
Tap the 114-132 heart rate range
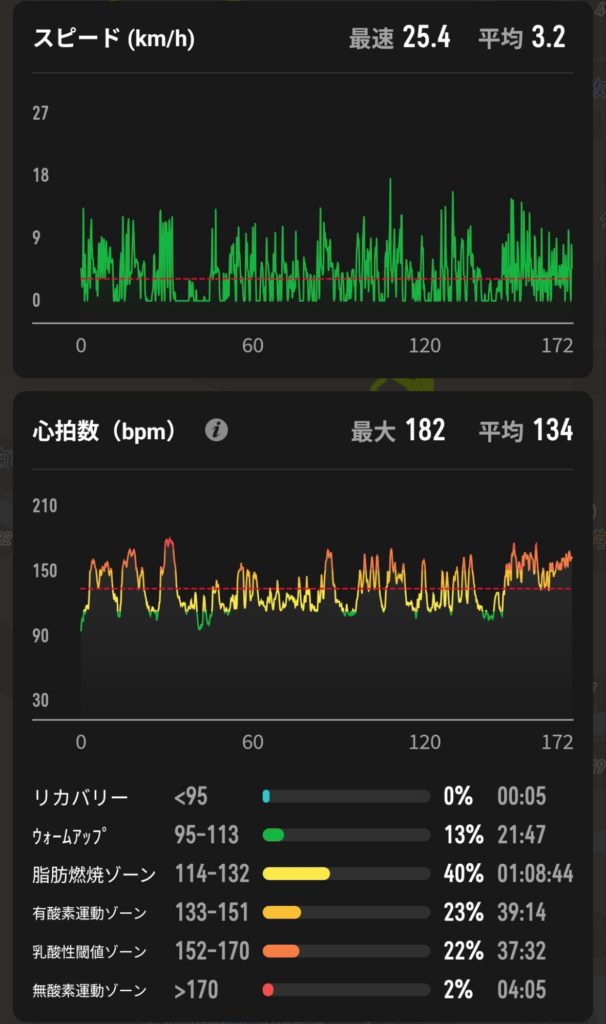click(212, 874)
